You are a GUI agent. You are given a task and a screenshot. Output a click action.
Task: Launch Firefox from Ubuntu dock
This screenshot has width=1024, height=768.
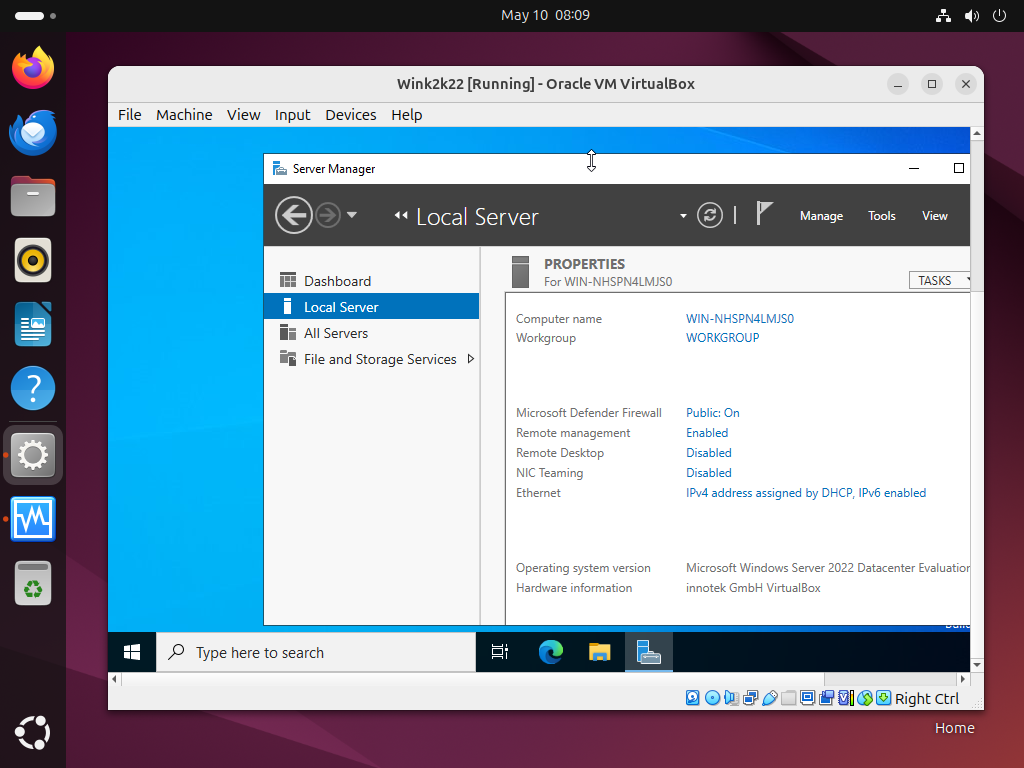tap(33, 68)
